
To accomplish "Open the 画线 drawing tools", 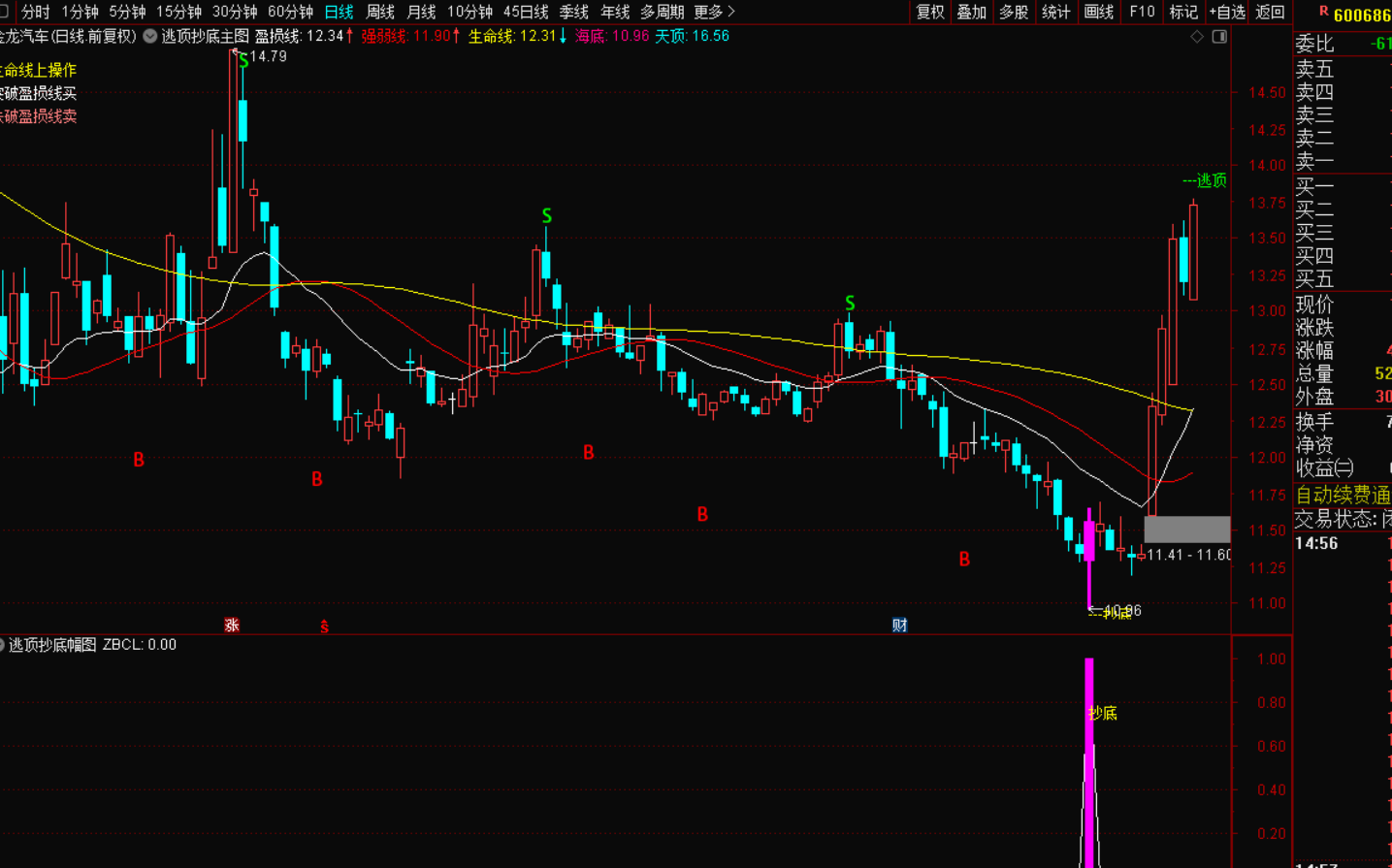I will click(1099, 12).
